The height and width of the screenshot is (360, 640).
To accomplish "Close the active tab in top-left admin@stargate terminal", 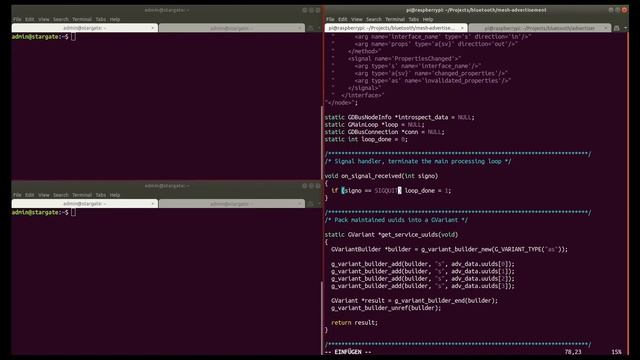I will 152,28.
